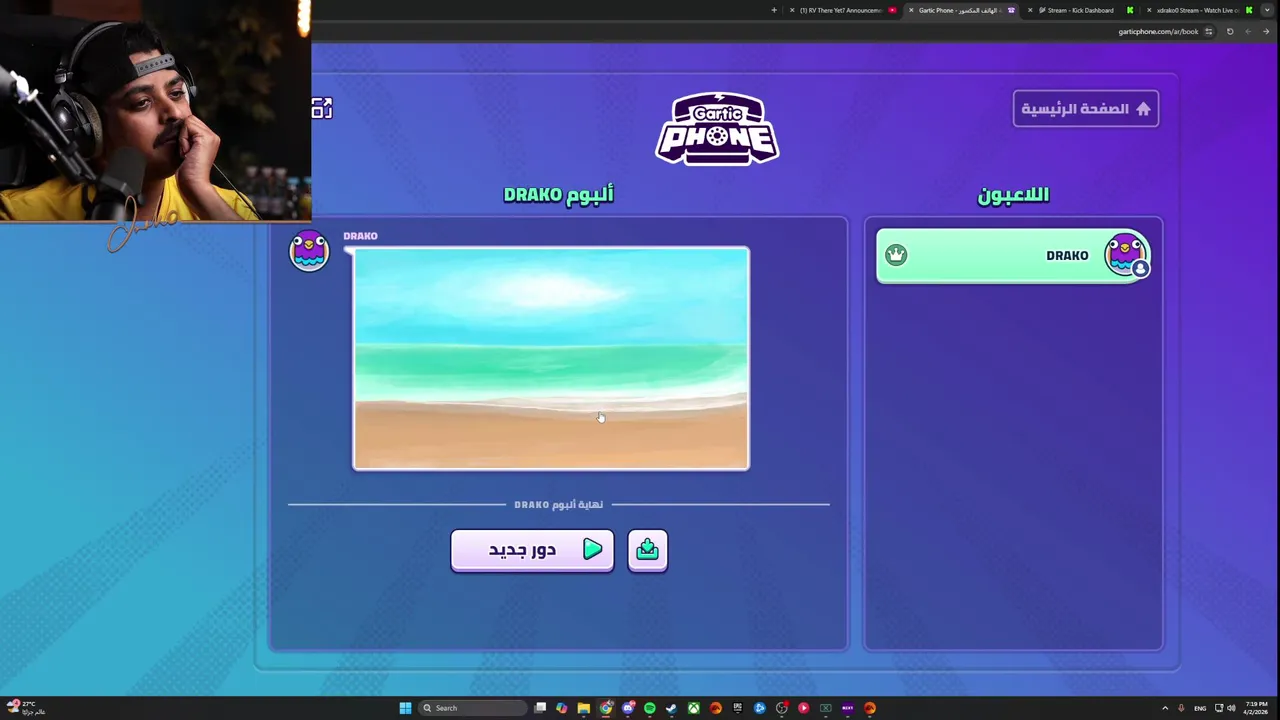
Task: Expand the browser tab search dropdown
Action: pos(1267,10)
